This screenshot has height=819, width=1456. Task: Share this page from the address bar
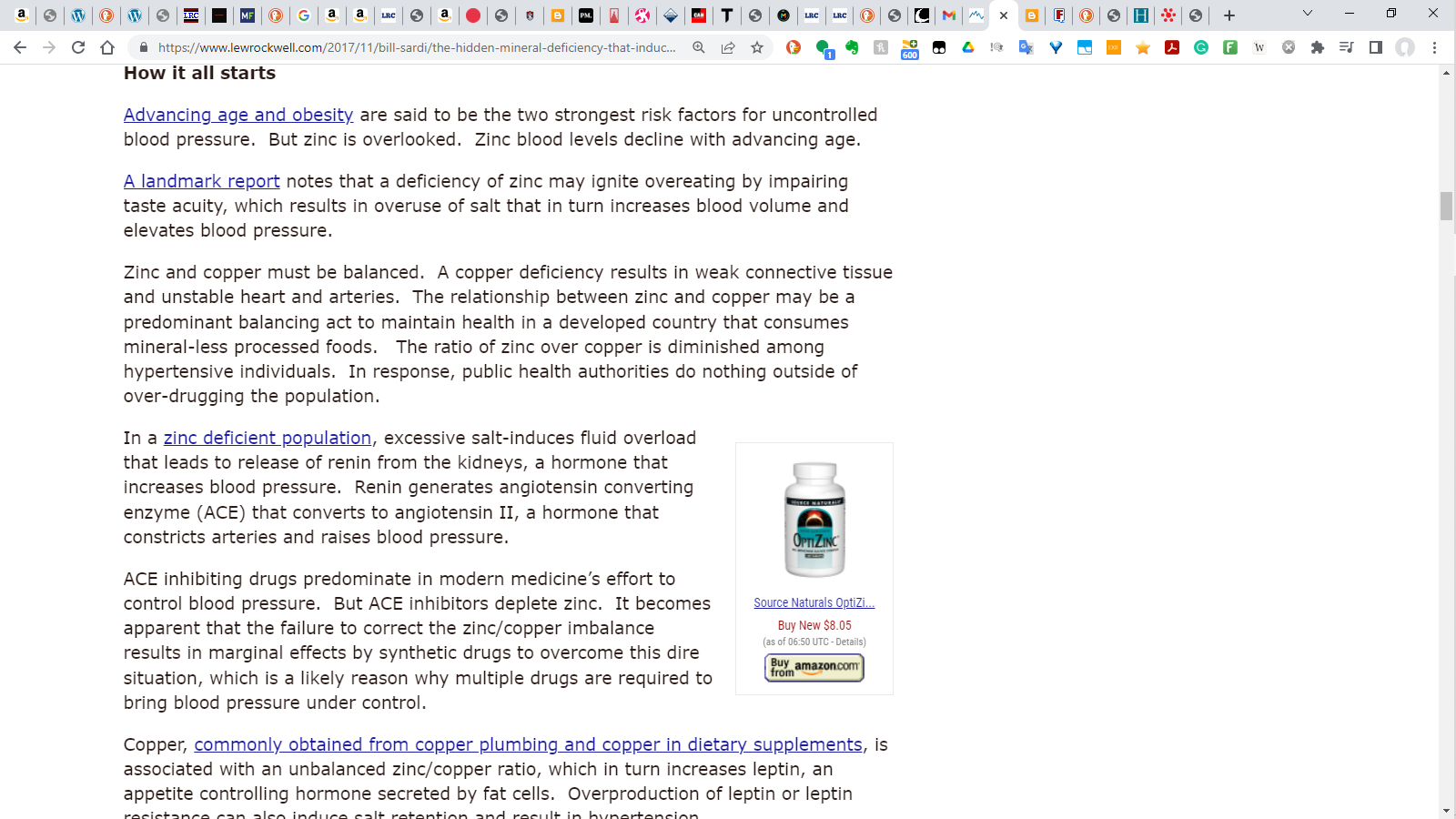pos(728,47)
